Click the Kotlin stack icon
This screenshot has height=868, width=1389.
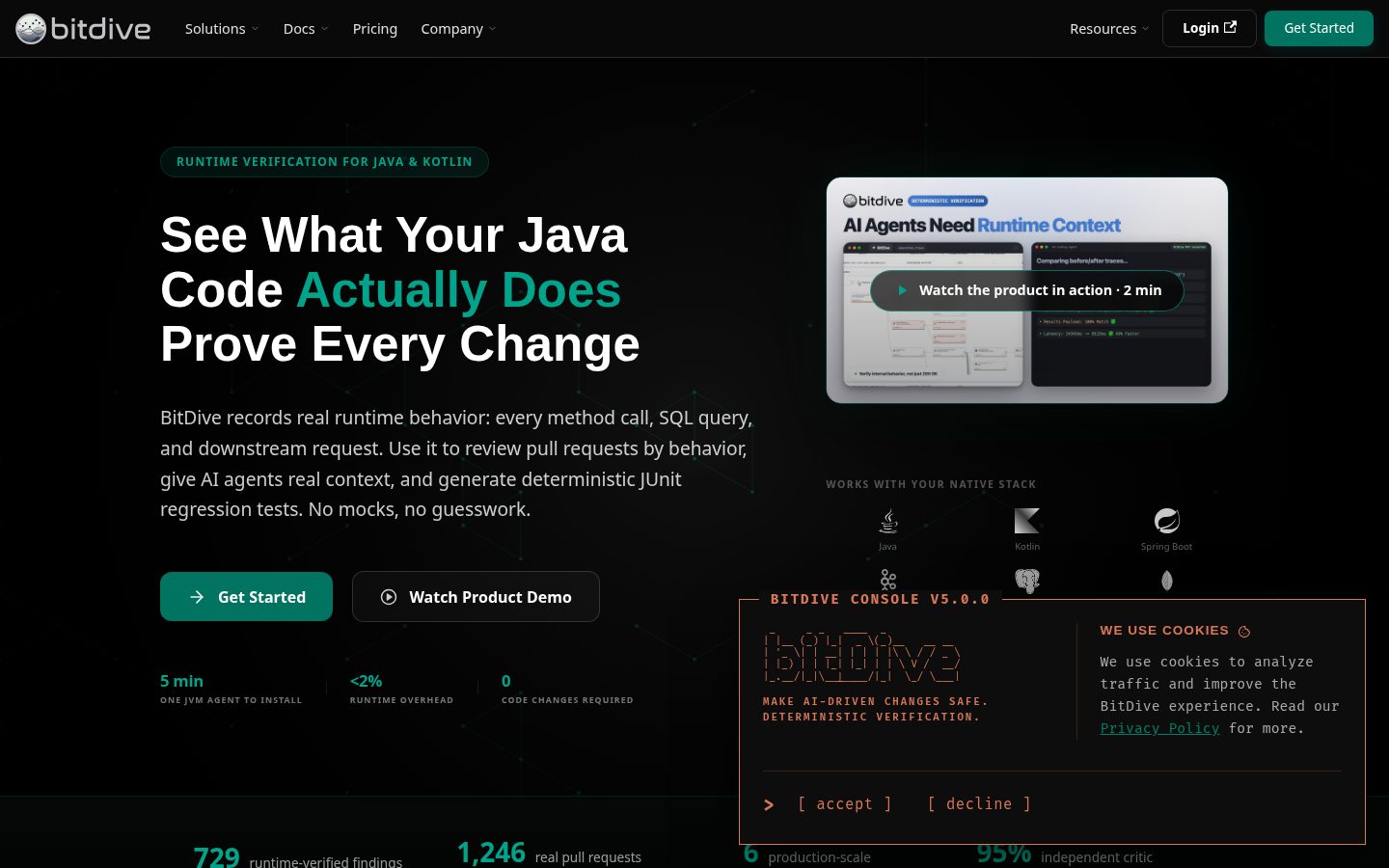(1027, 521)
